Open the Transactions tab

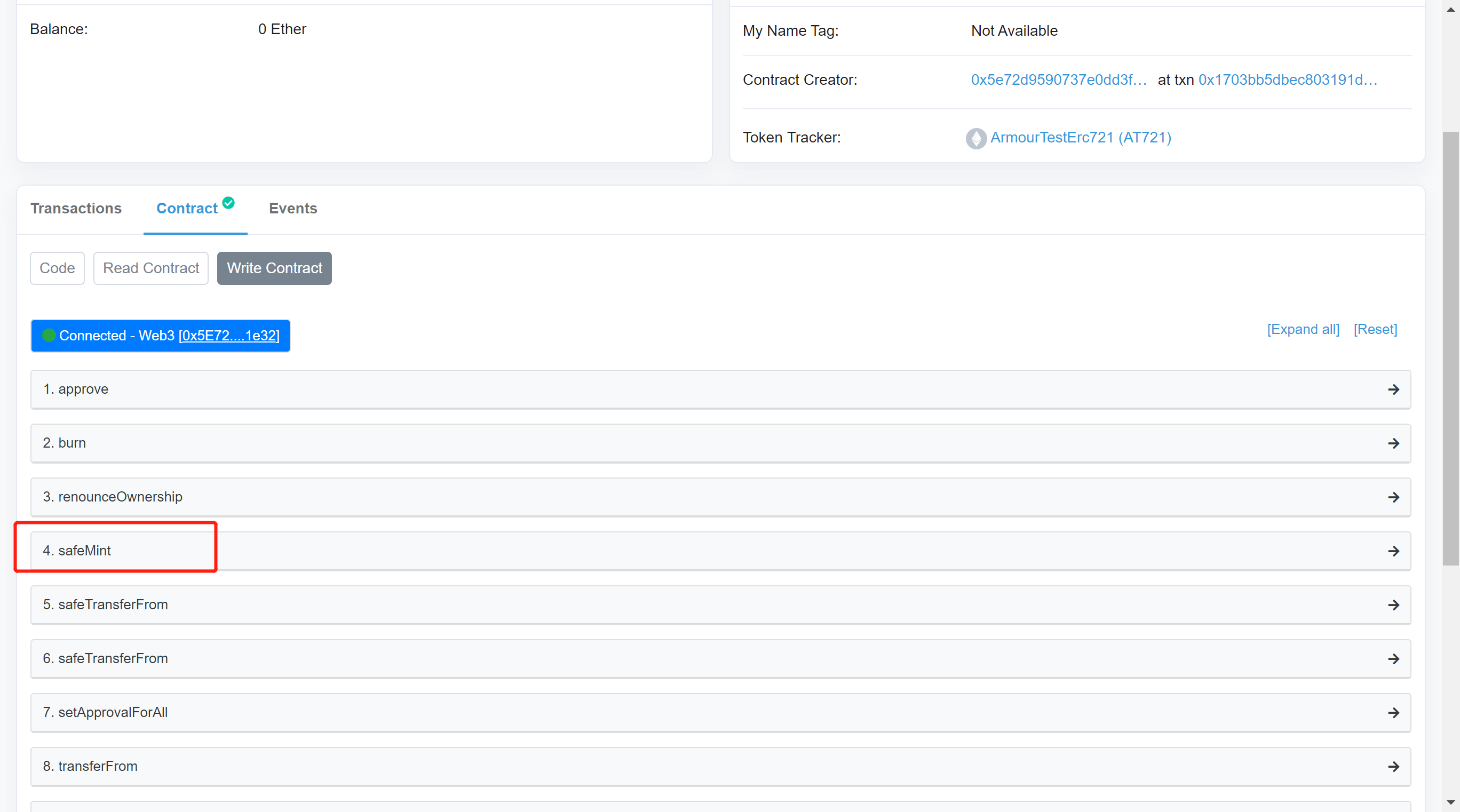[76, 209]
